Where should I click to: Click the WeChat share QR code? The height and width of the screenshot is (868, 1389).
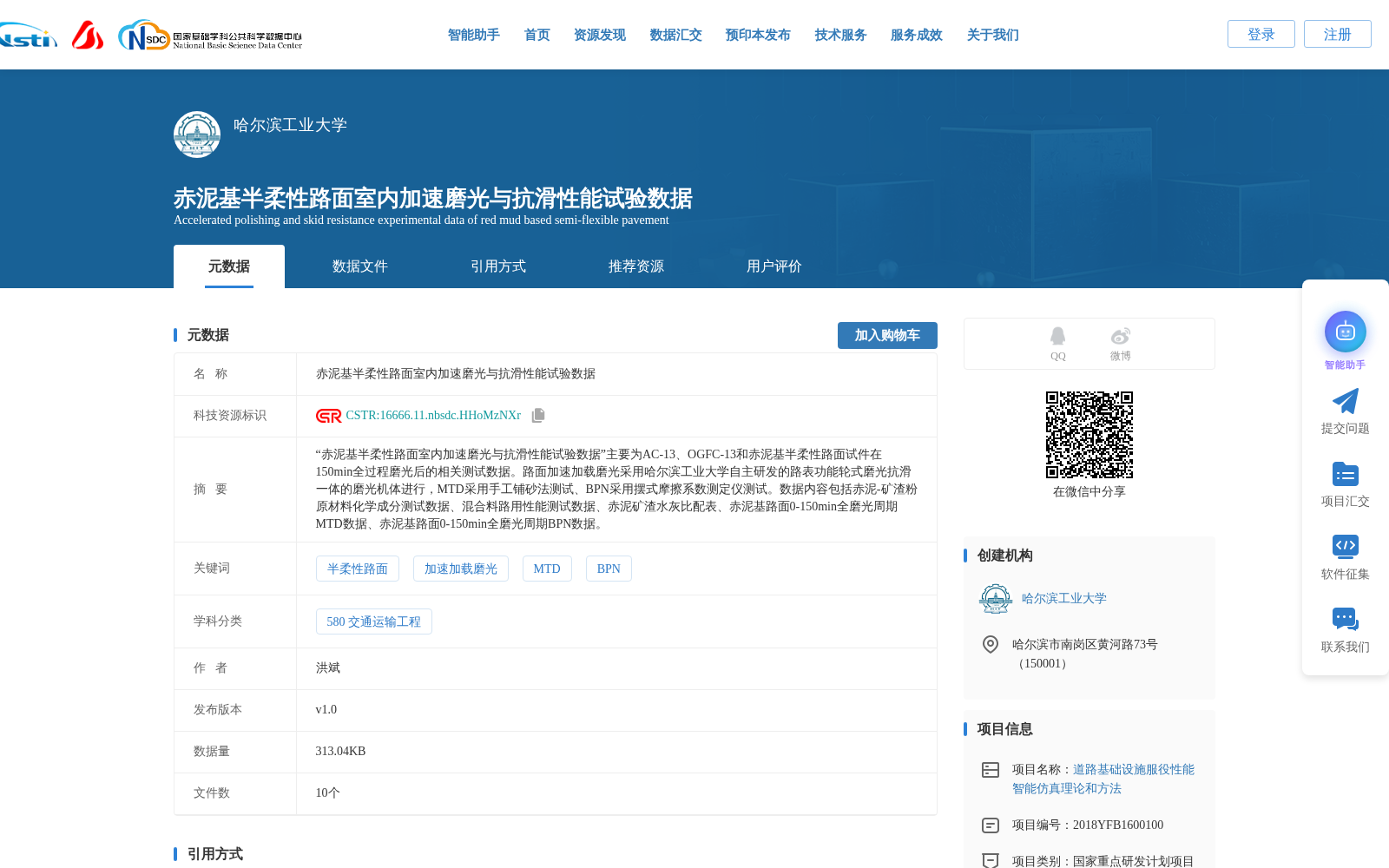(x=1089, y=435)
